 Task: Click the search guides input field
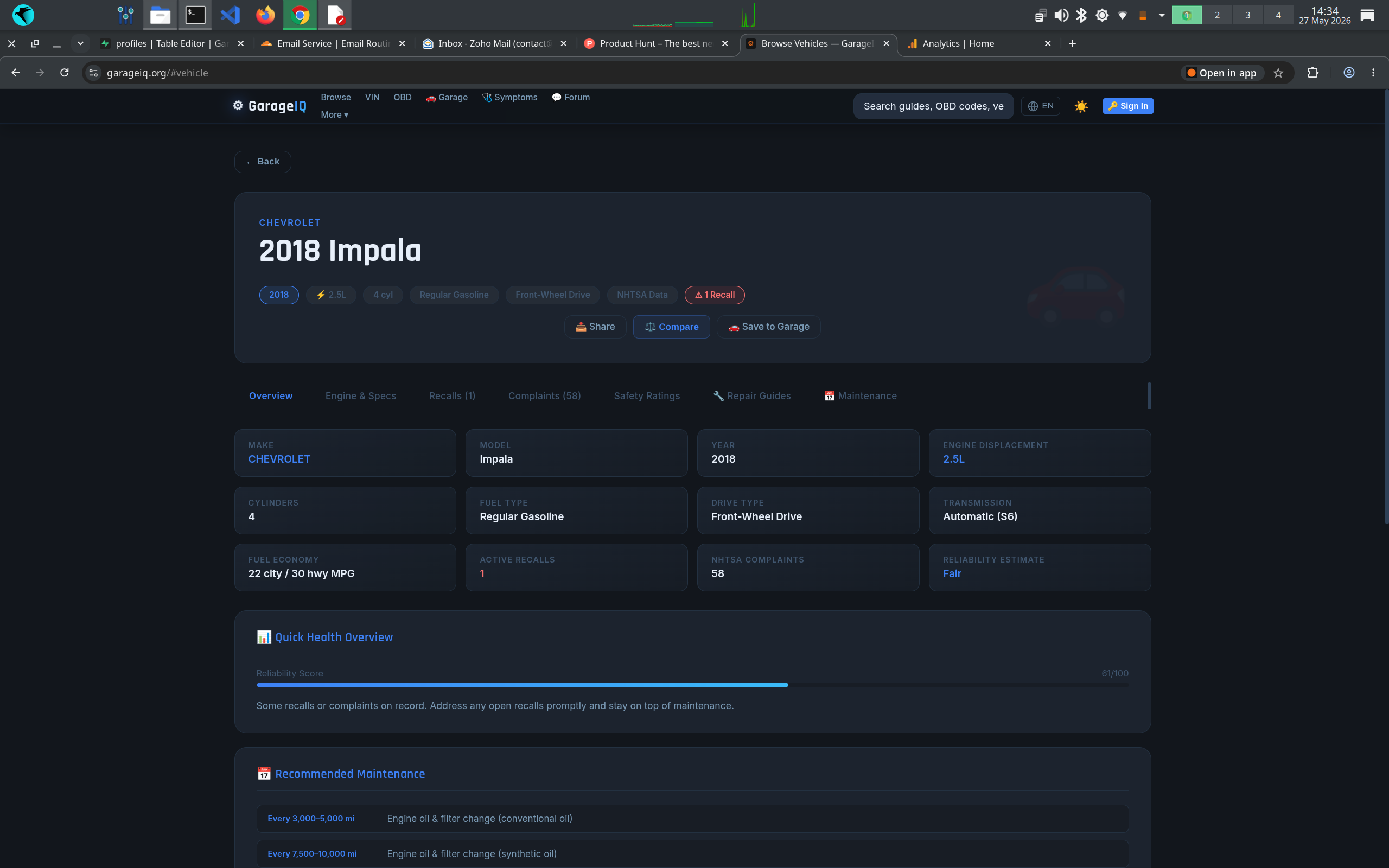click(x=933, y=106)
